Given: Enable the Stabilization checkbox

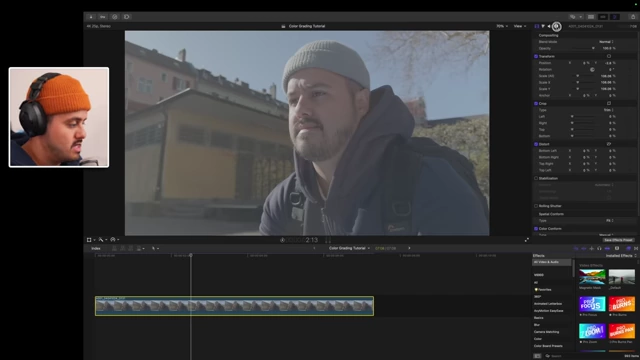Looking at the screenshot, I should point(536,178).
